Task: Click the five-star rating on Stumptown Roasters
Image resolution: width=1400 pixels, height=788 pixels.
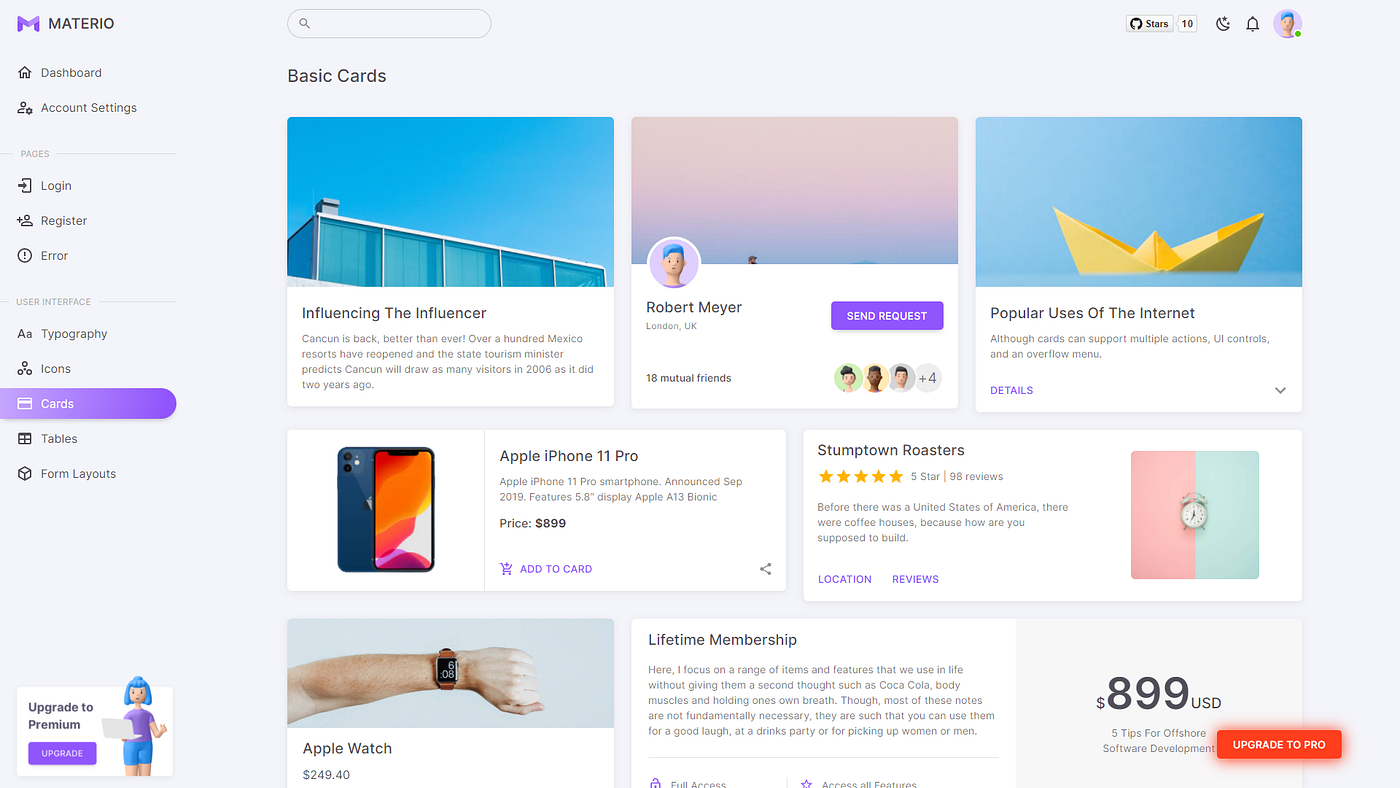Action: 860,476
